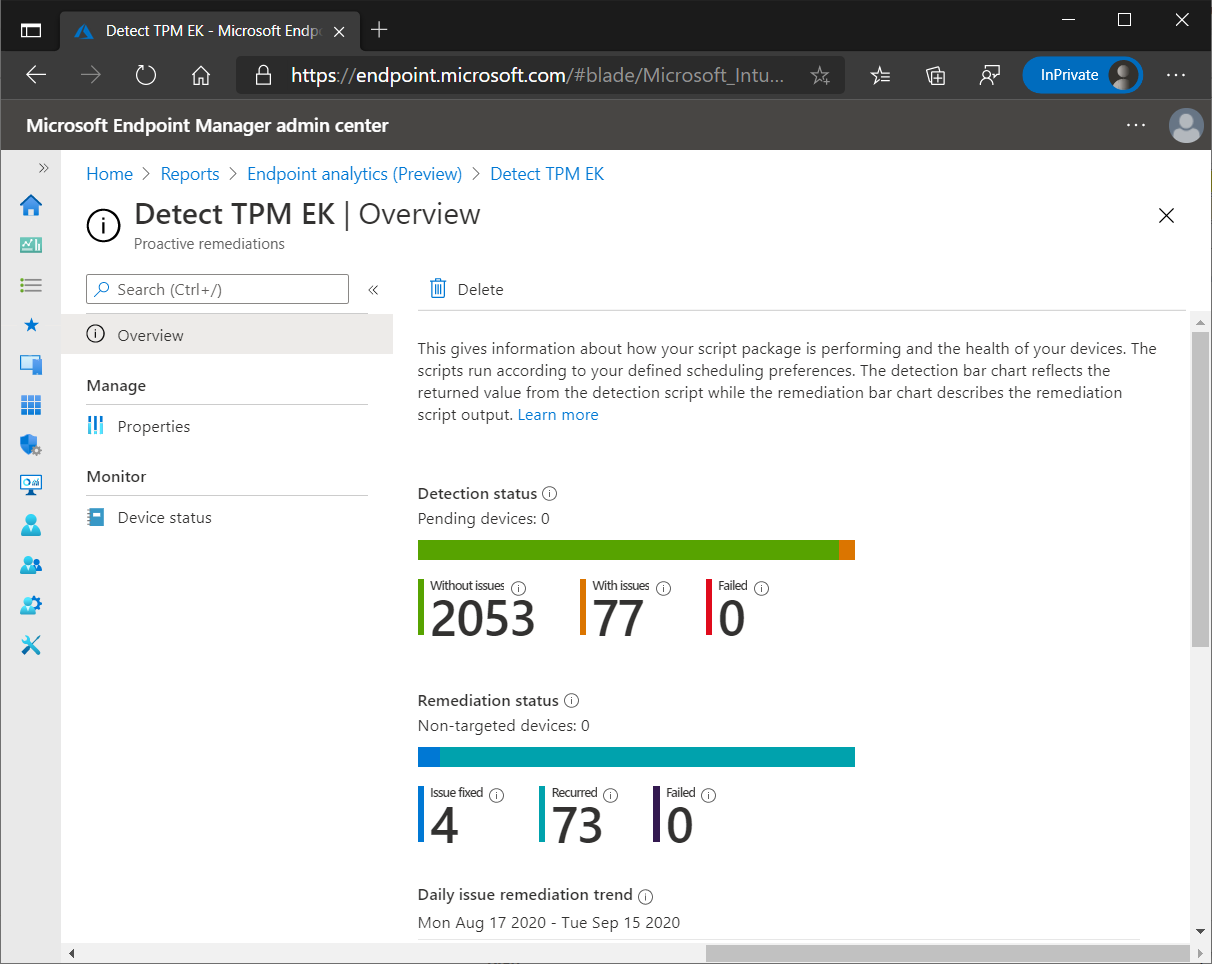Open portal ellipsis menu in header

(x=1135, y=125)
